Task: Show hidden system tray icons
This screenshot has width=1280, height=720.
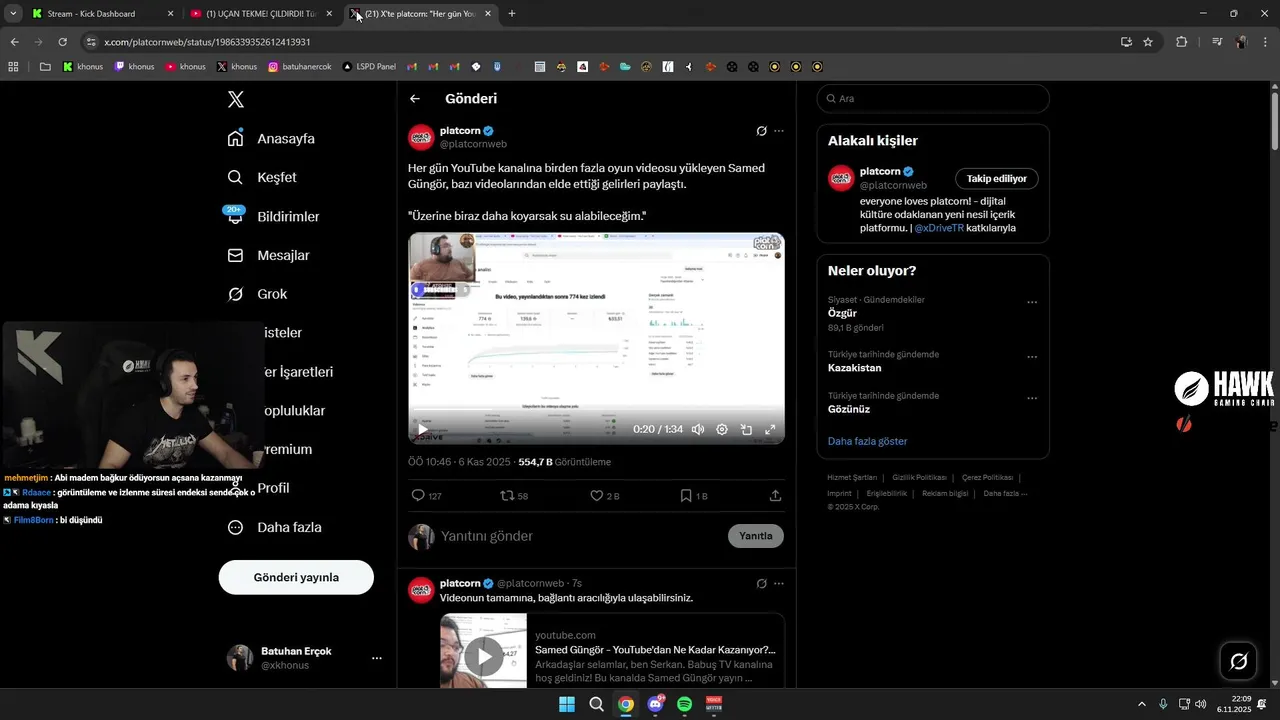Action: pos(1142,704)
